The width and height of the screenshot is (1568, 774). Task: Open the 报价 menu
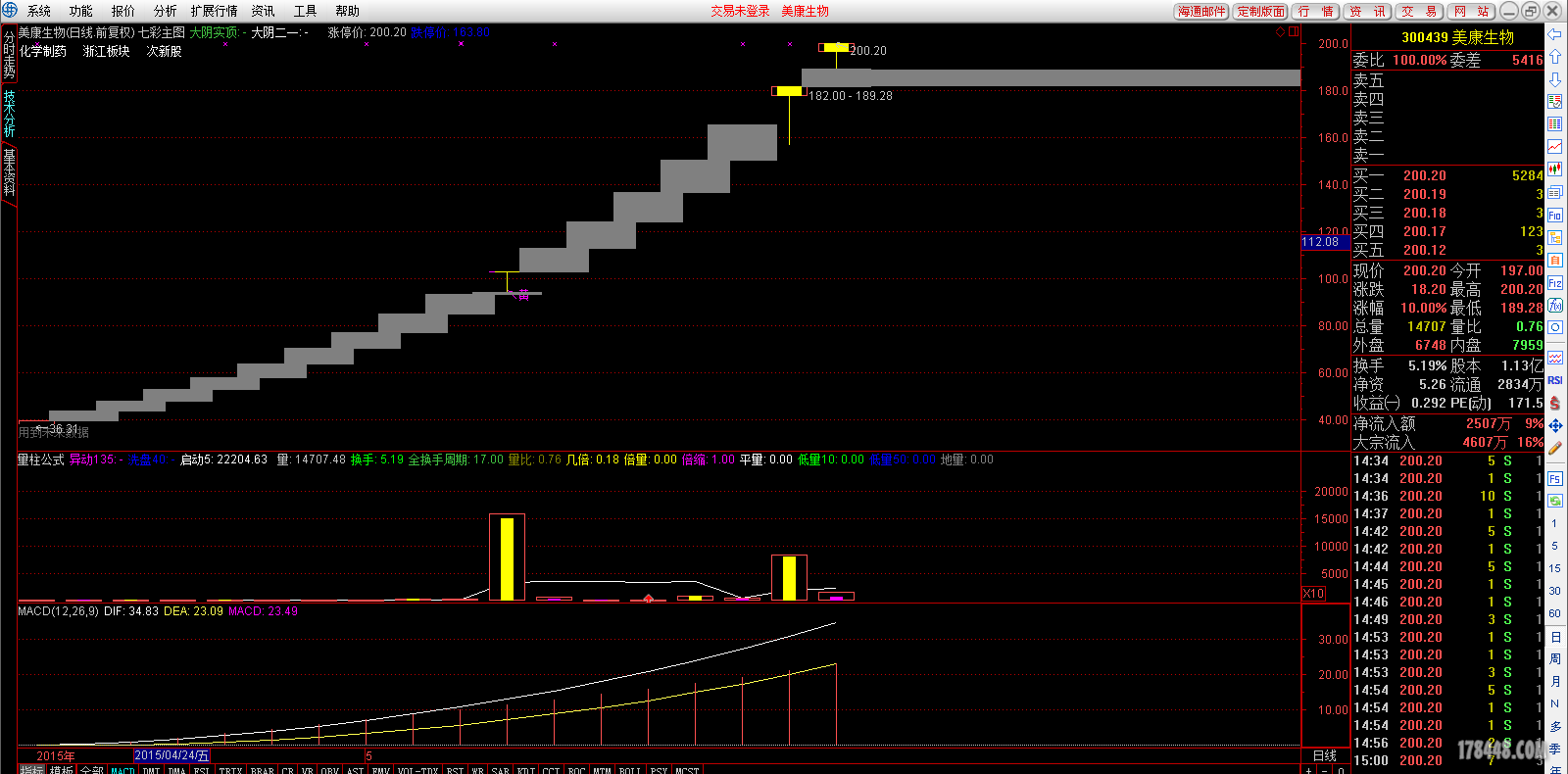[x=123, y=11]
